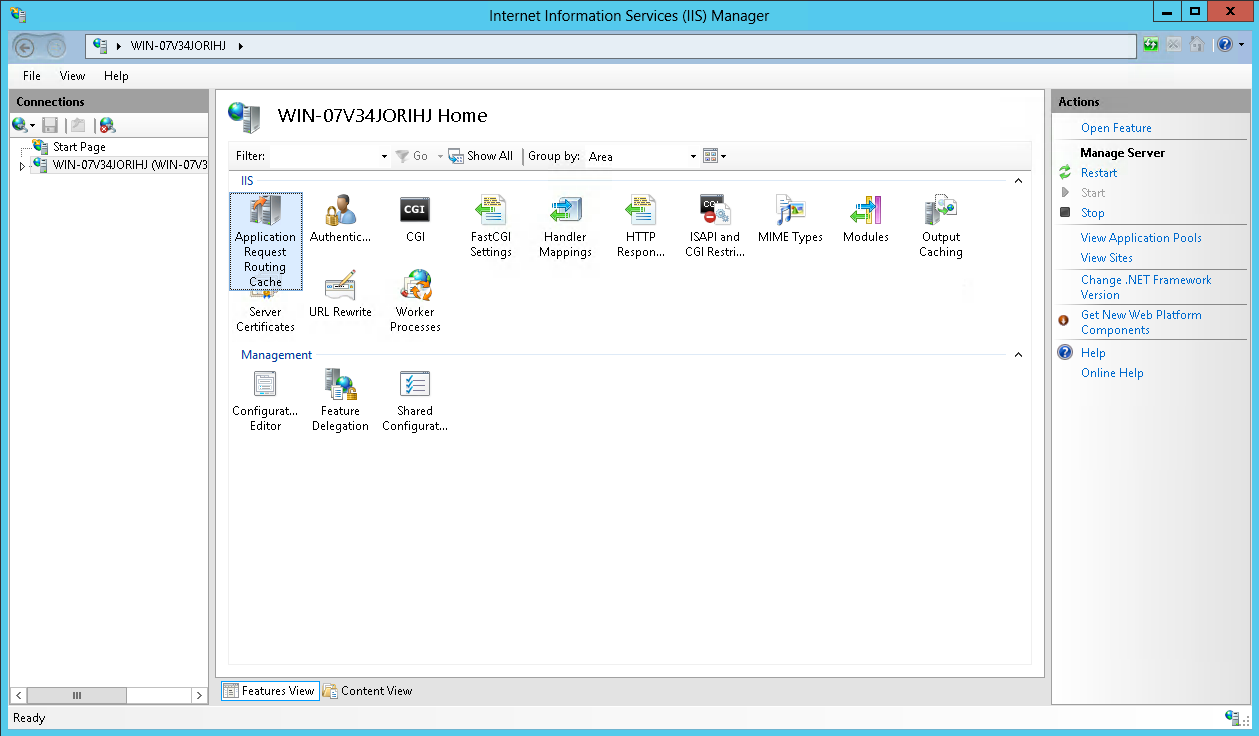The image size is (1259, 736).
Task: Click the Connections pane horizontal scrollbar
Action: pyautogui.click(x=107, y=695)
